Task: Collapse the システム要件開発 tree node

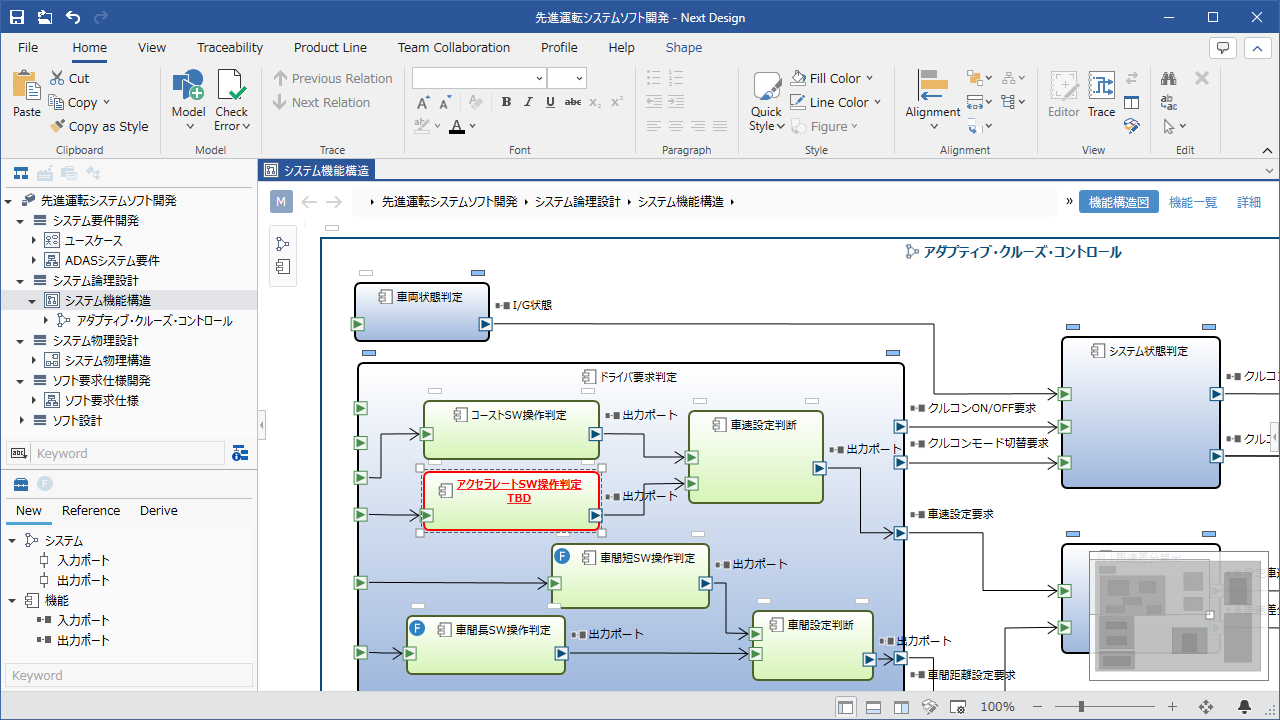Action: point(20,221)
